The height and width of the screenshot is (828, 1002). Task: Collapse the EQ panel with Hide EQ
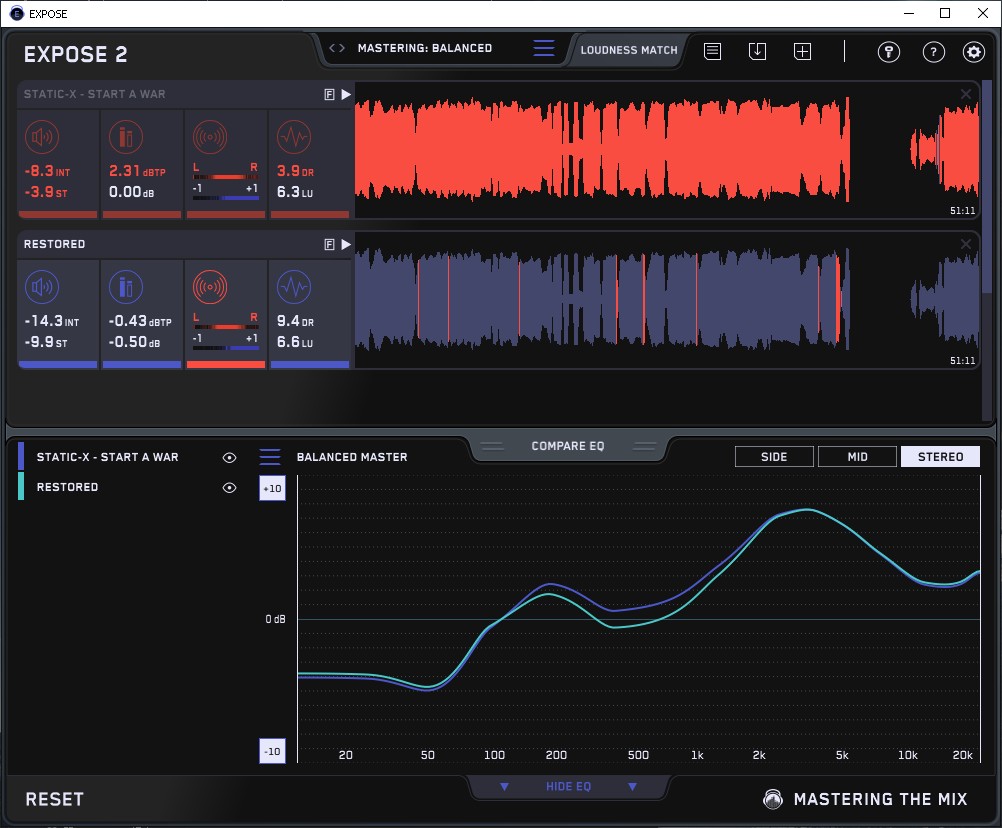pos(568,786)
